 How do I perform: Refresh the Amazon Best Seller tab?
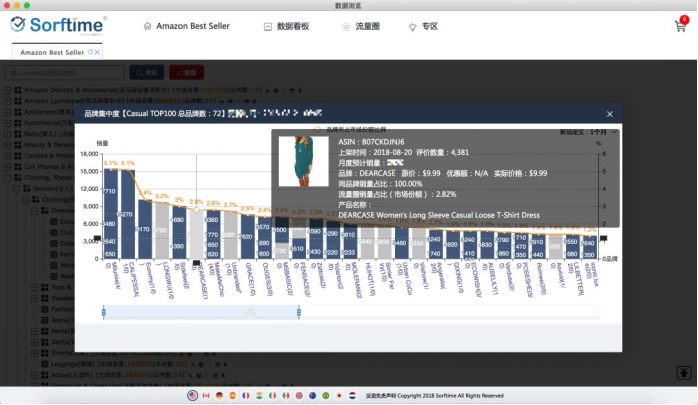pyautogui.click(x=90, y=50)
